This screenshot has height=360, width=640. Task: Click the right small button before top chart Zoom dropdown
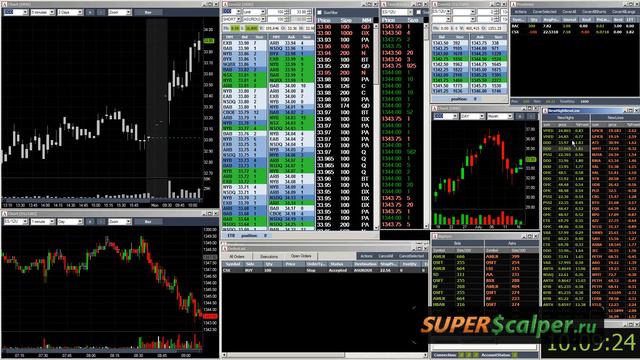click(101, 12)
